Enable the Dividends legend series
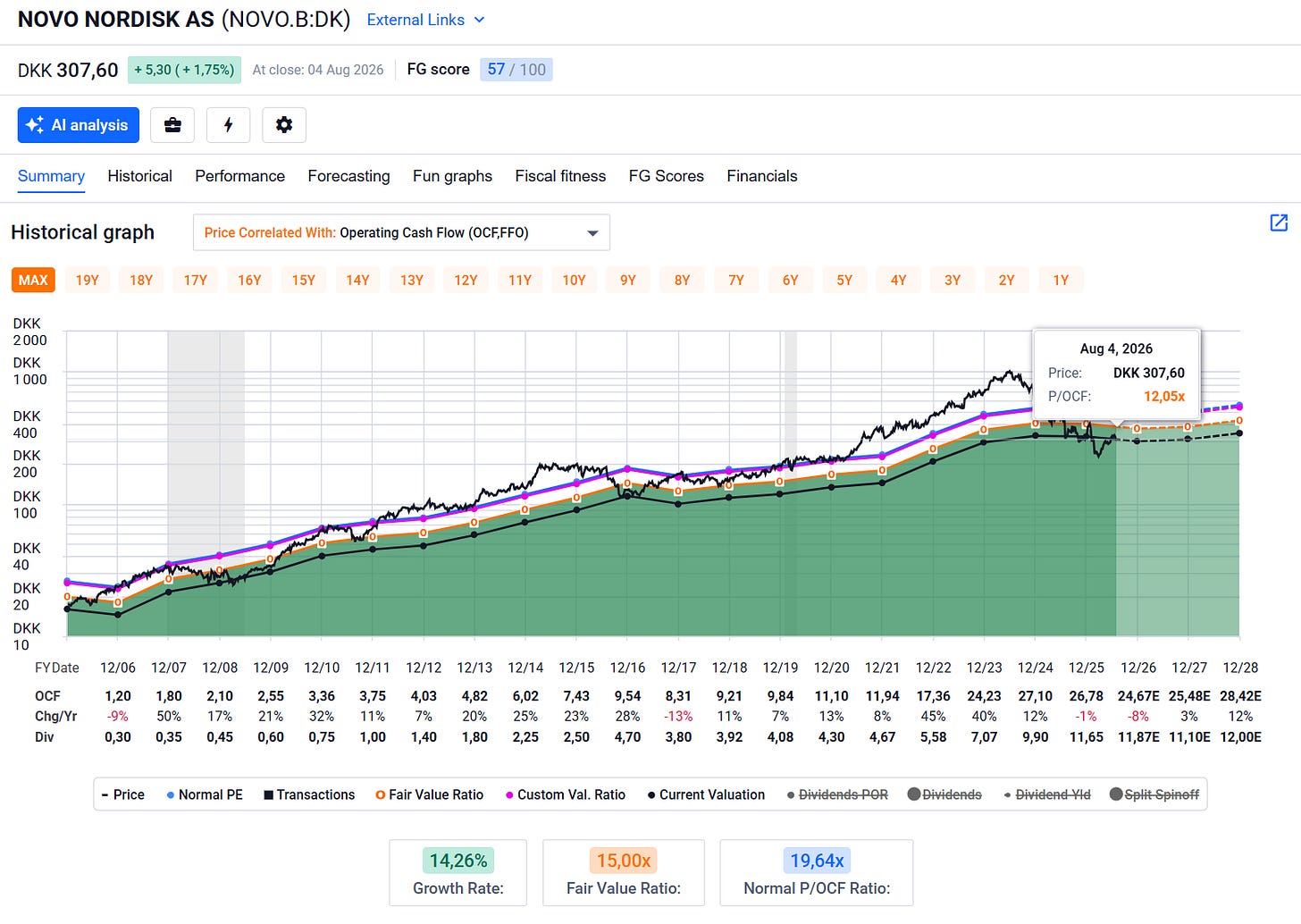 tap(944, 794)
